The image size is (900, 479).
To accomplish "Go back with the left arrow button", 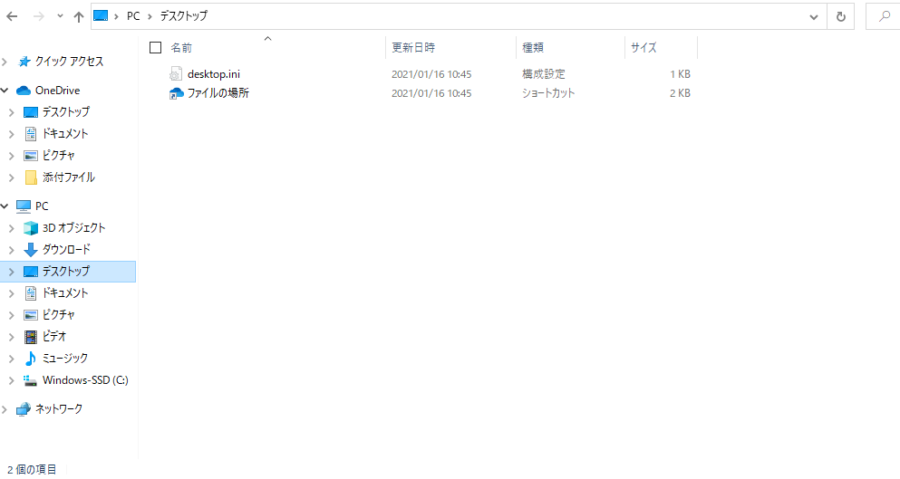I will (11, 17).
